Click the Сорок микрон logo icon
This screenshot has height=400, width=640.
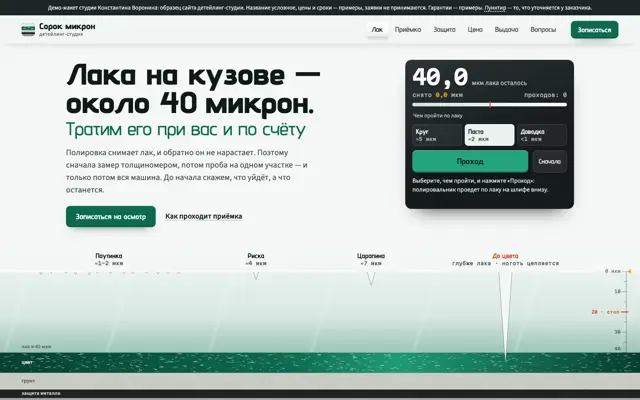[x=28, y=29]
